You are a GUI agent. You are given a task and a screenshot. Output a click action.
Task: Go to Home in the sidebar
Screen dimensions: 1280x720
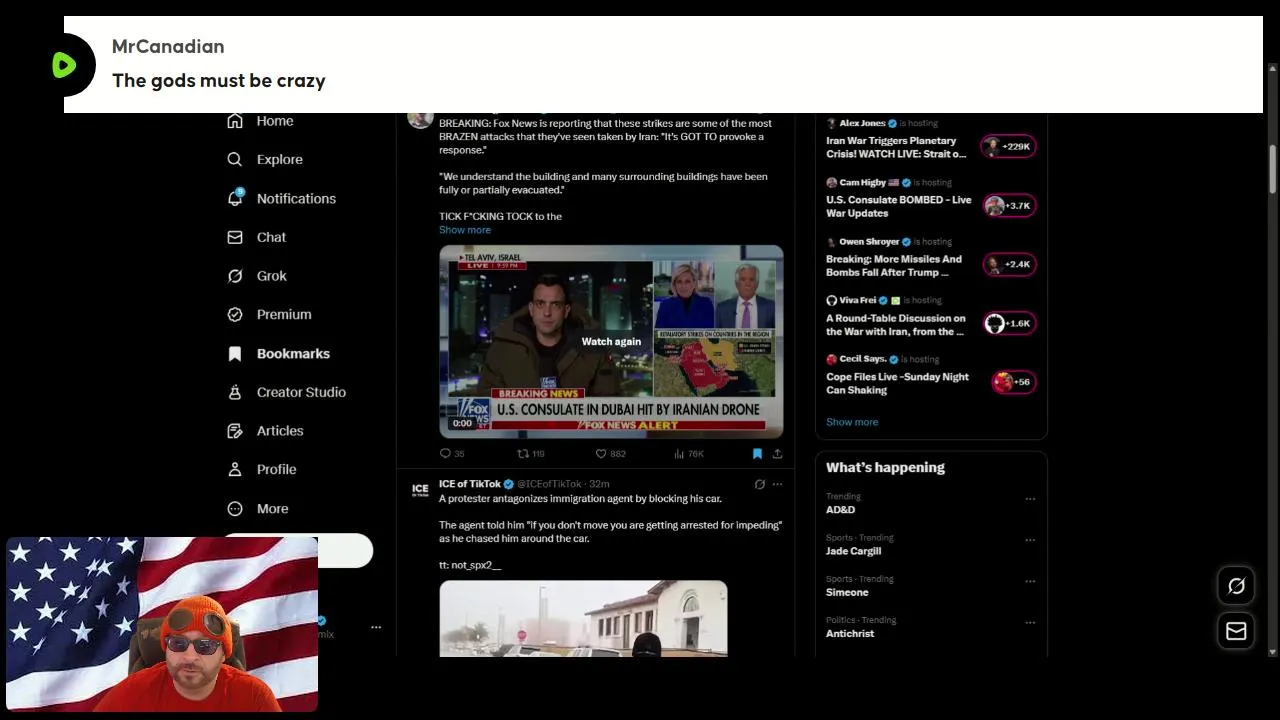pos(260,121)
